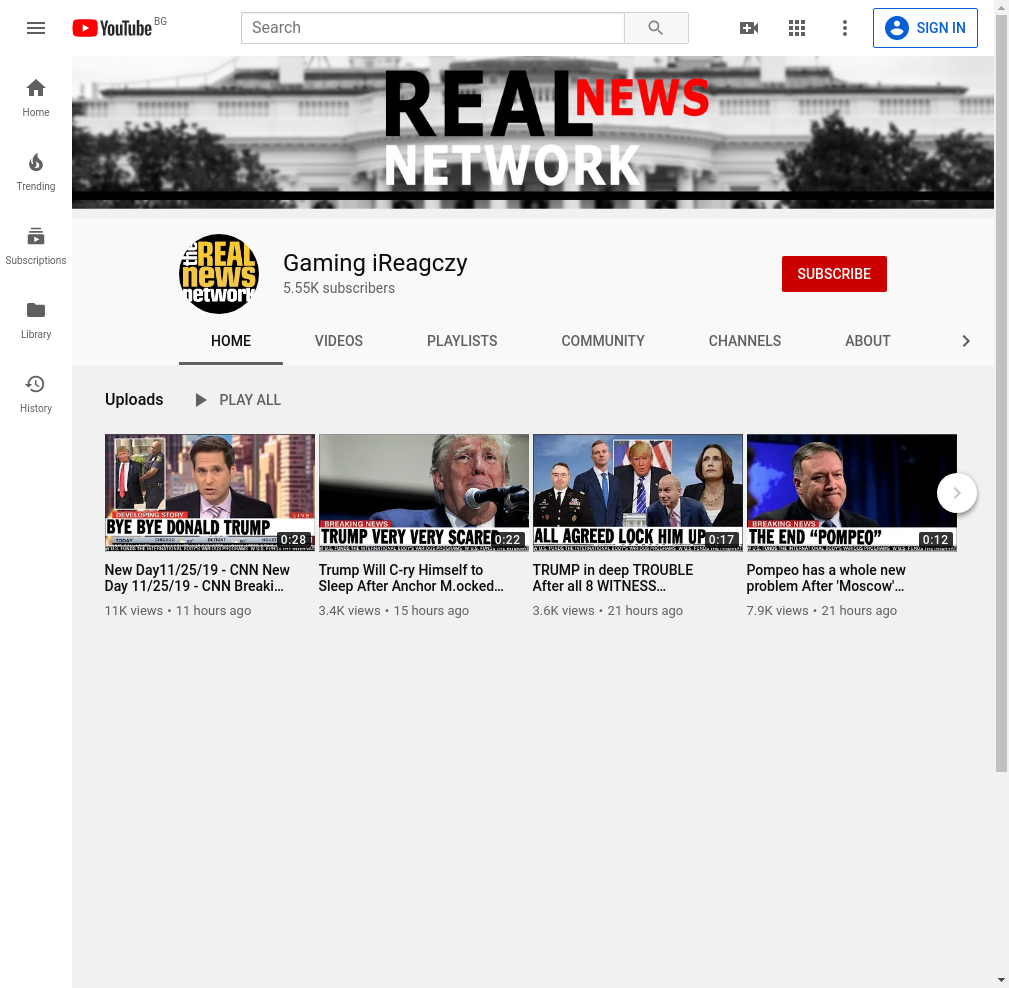1009x988 pixels.
Task: Open the hamburger guide menu
Action: click(x=36, y=28)
